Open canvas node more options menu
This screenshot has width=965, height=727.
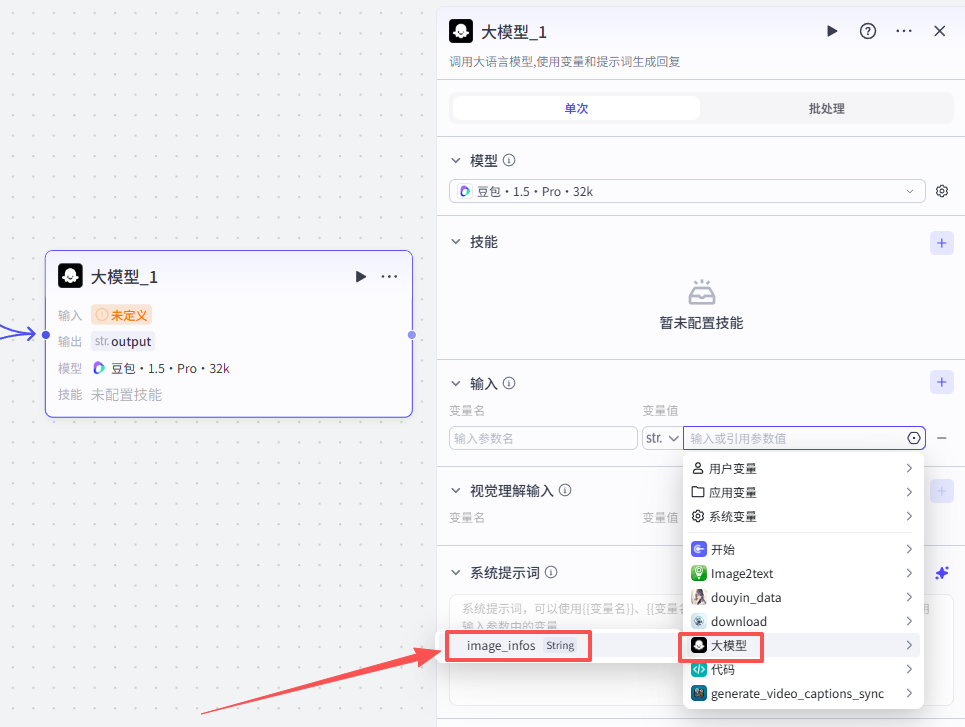tap(389, 277)
